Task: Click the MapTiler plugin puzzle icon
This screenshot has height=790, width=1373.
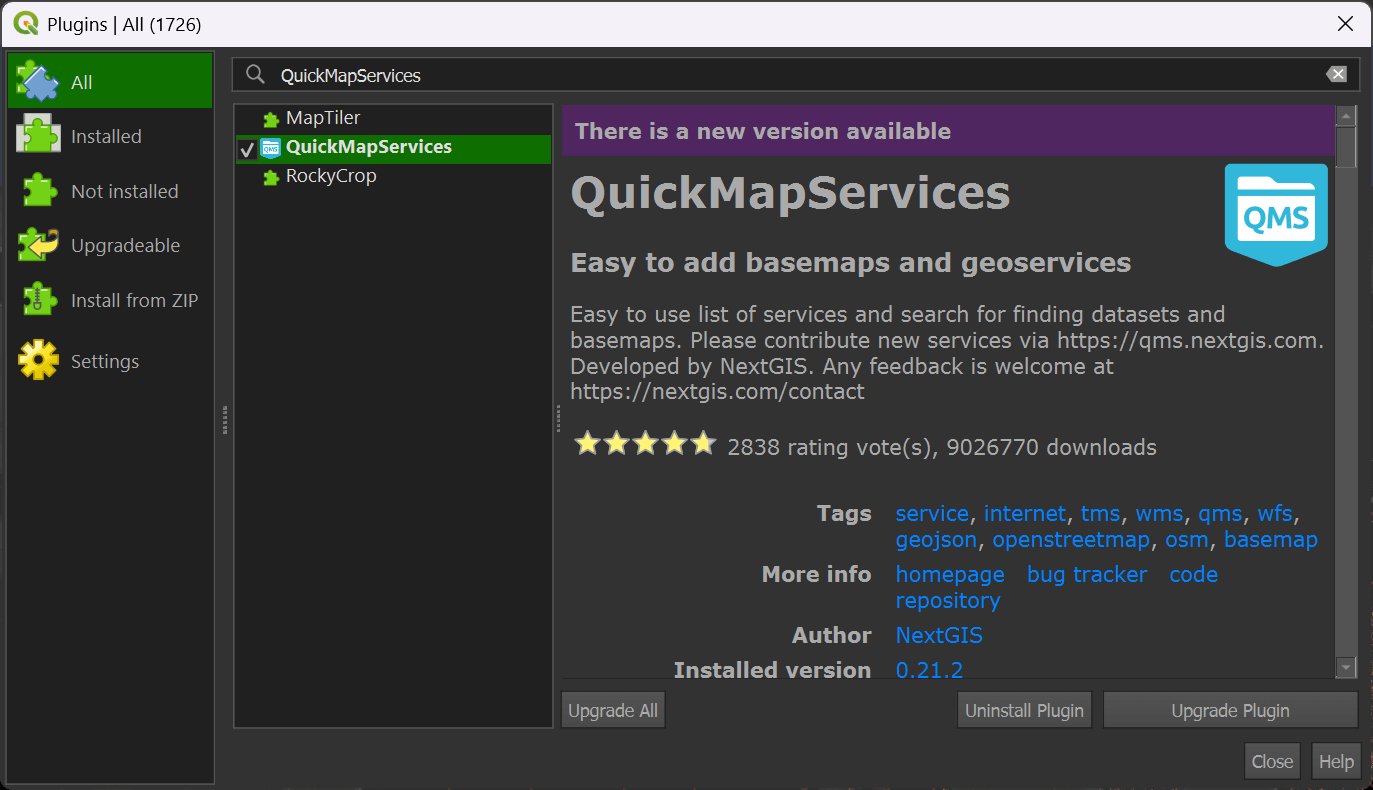Action: point(270,119)
